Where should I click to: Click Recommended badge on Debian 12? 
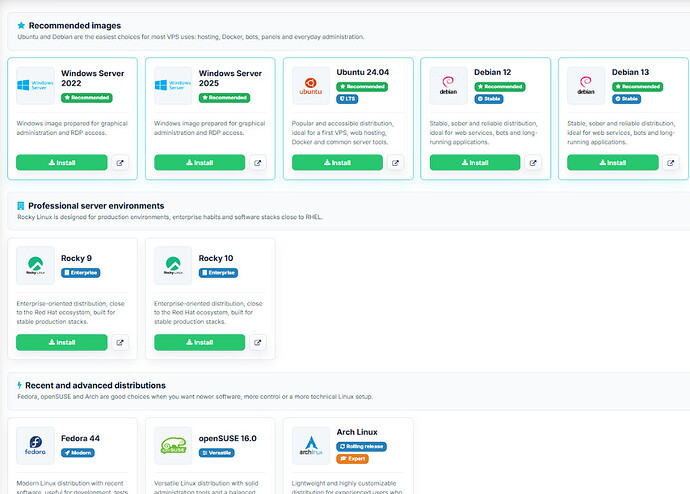click(500, 87)
